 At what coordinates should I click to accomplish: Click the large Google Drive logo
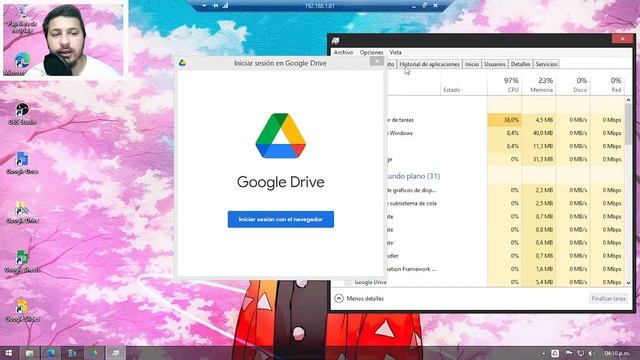coord(281,136)
